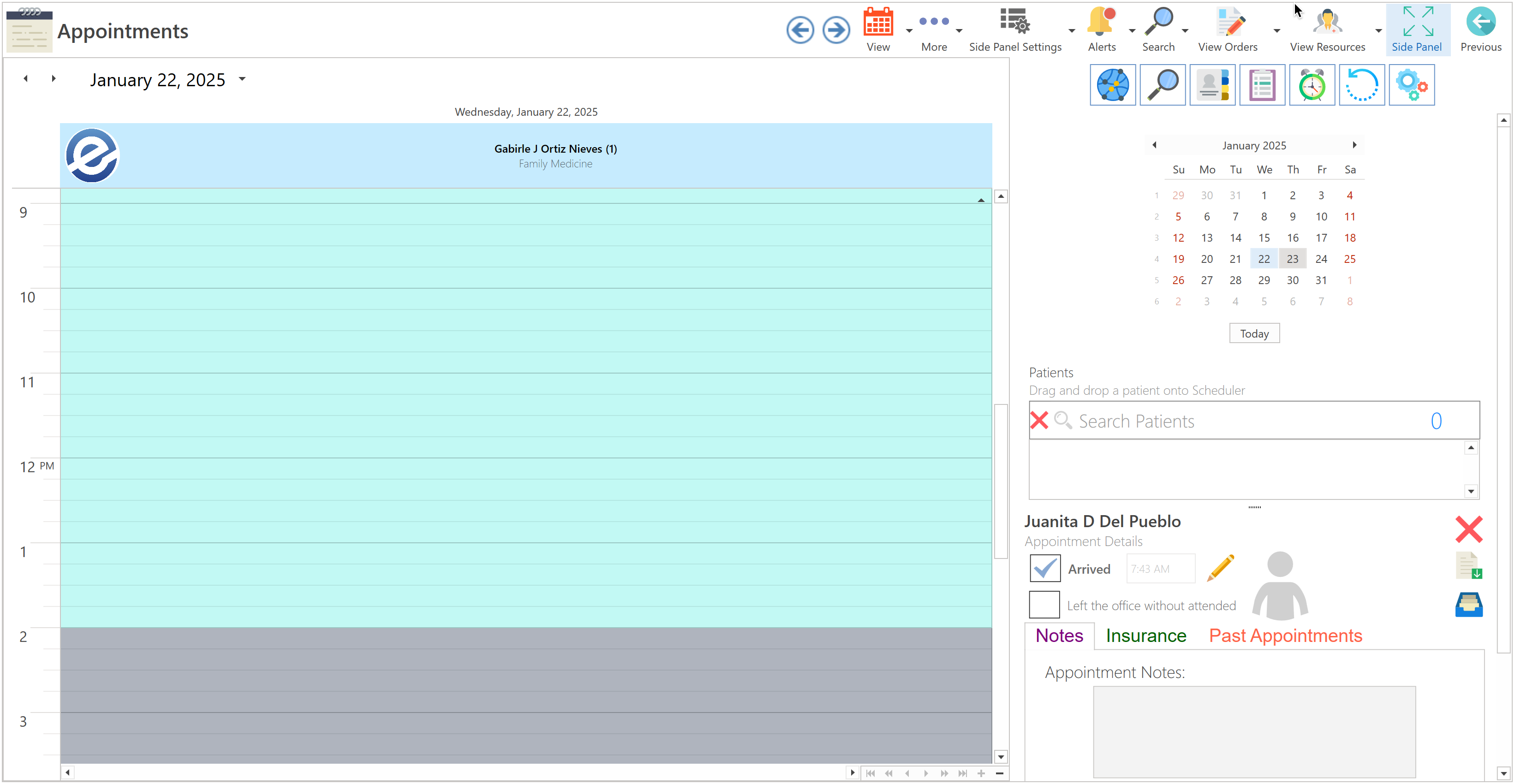Open the clipboard list icon
Viewport: 1515px width, 784px height.
[1262, 85]
